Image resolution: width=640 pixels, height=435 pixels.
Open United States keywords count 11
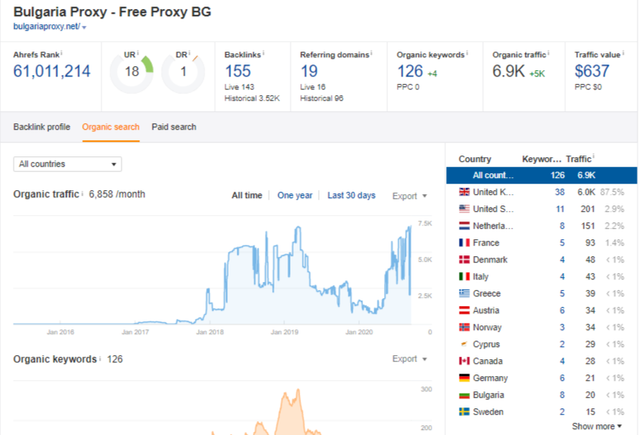[x=560, y=209]
